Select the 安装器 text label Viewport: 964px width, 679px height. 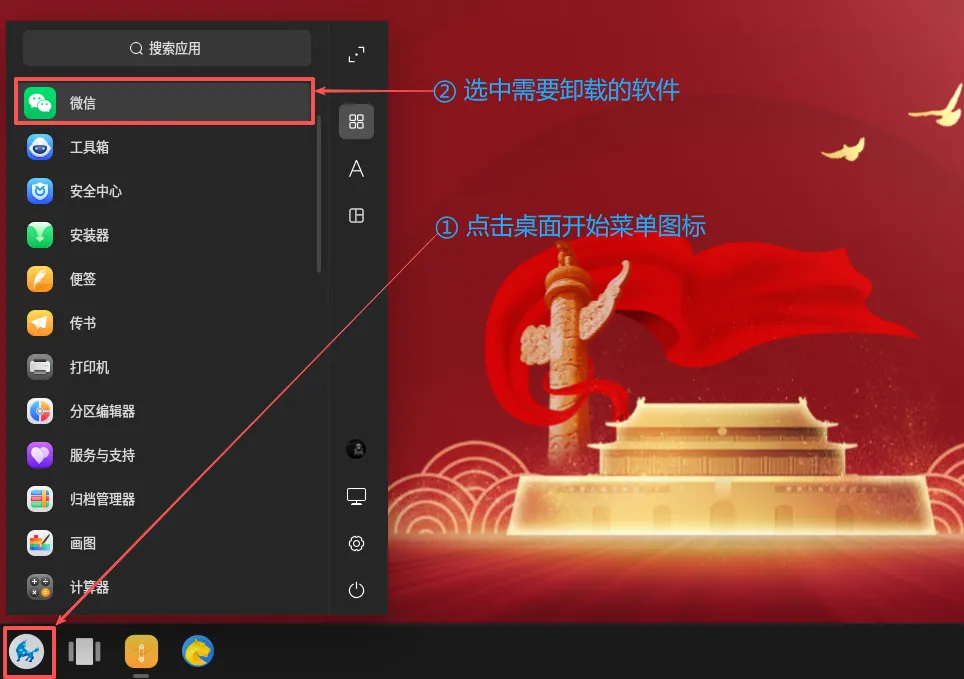coord(90,236)
